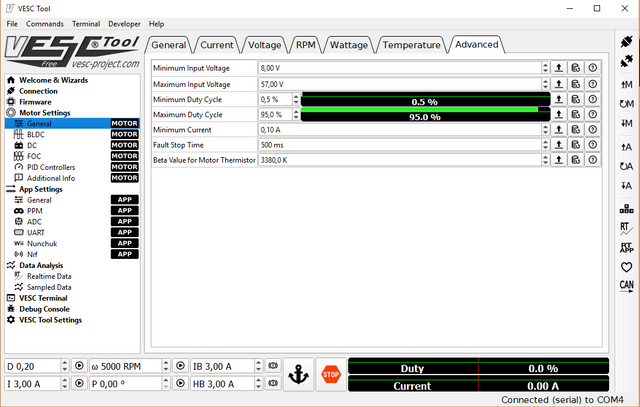Read default value for Minimum Input Voltage

(576, 68)
